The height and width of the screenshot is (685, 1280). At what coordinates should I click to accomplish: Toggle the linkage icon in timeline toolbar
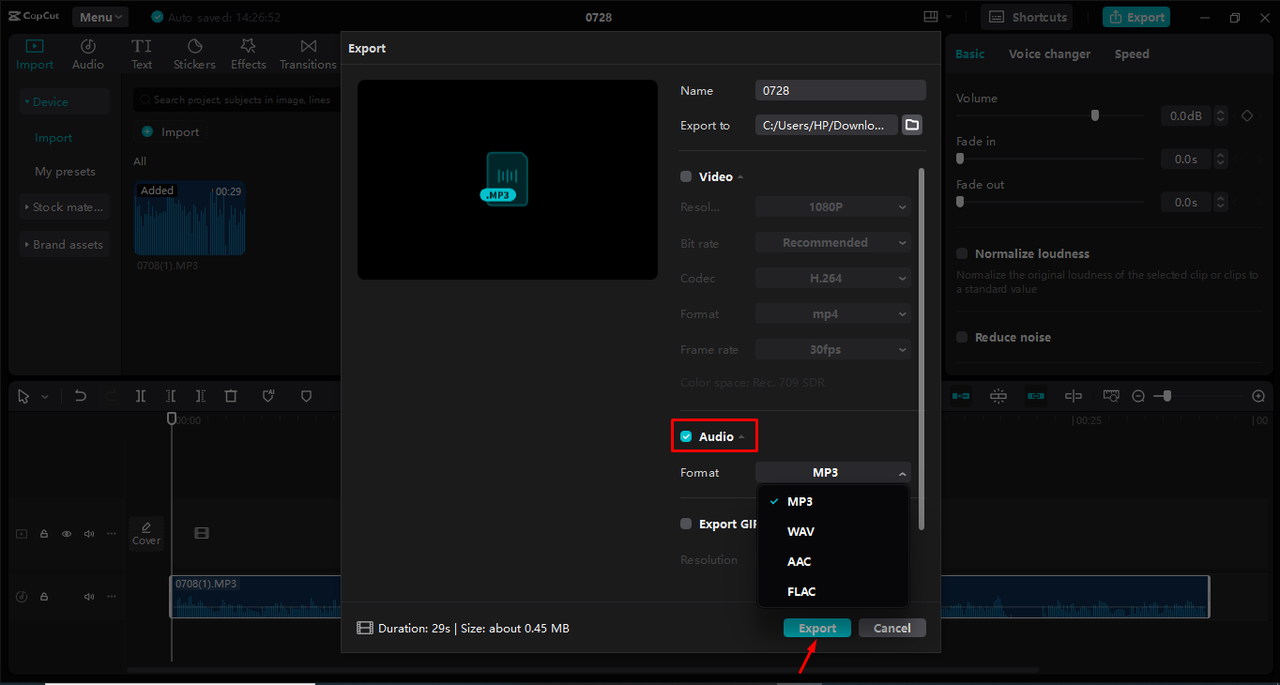(x=1036, y=396)
